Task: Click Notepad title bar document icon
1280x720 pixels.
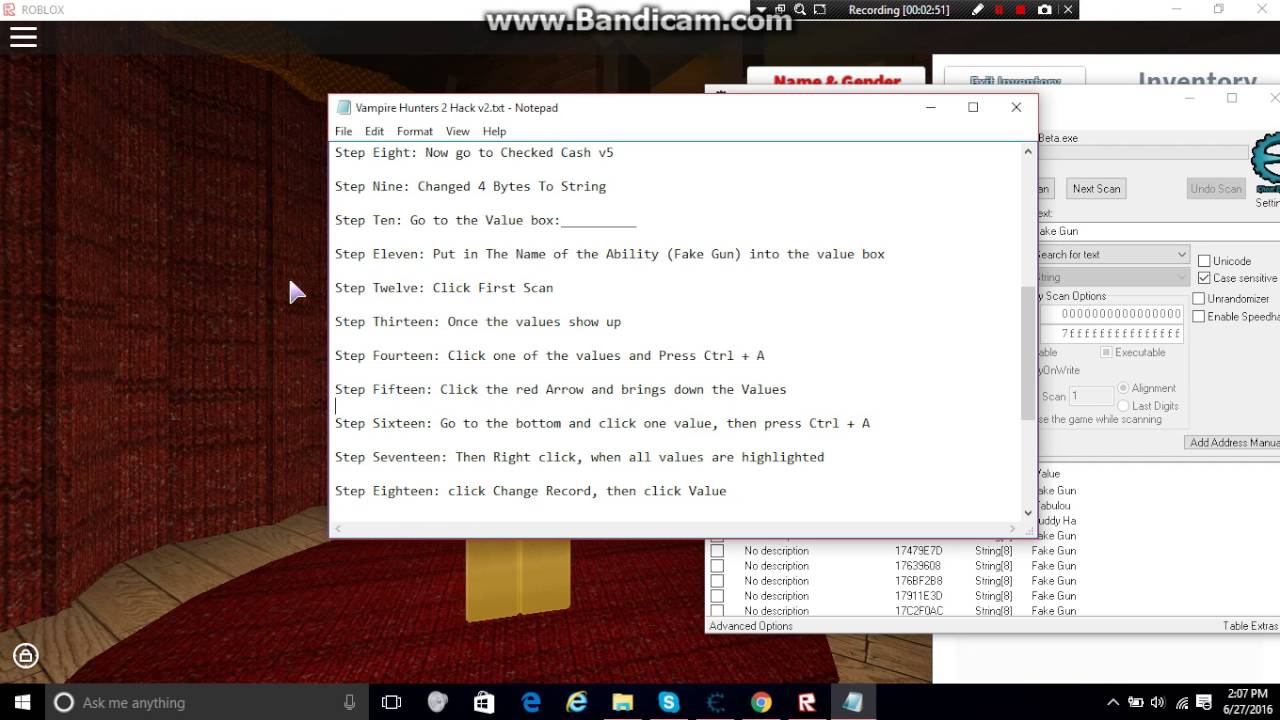Action: tap(344, 108)
